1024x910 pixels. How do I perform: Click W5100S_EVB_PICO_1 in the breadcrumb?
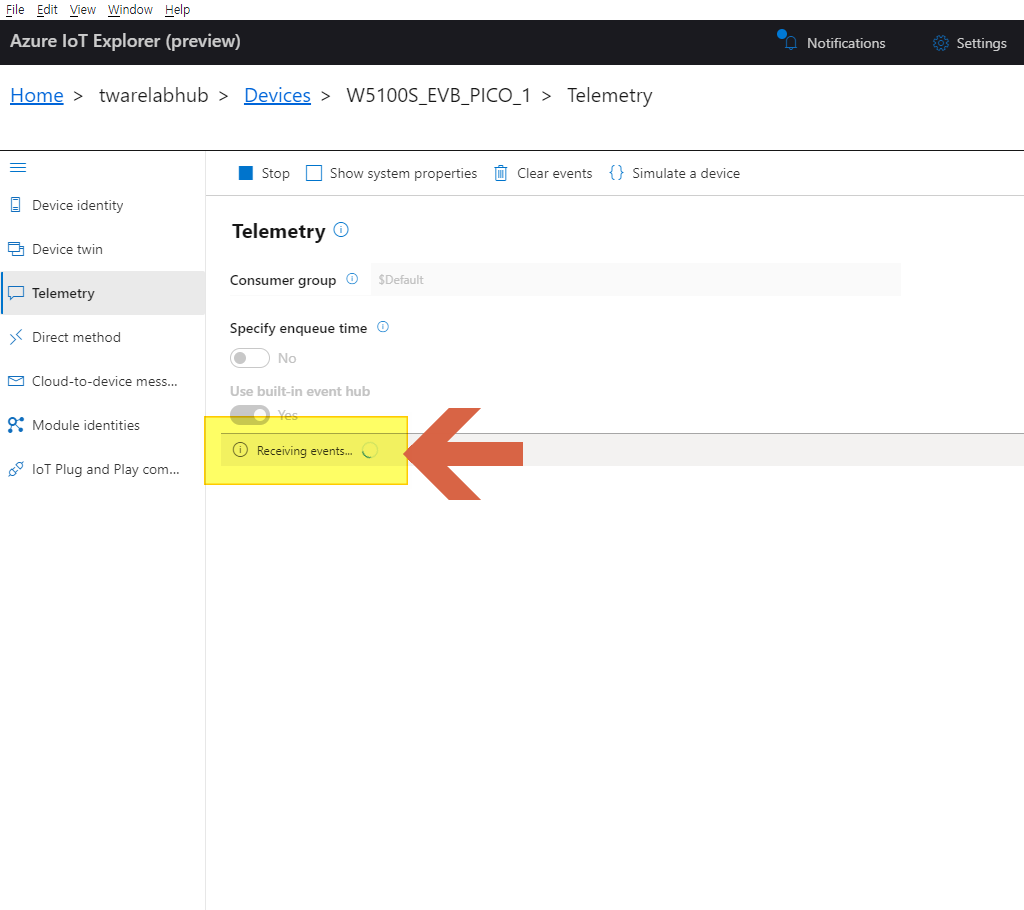pyautogui.click(x=438, y=95)
